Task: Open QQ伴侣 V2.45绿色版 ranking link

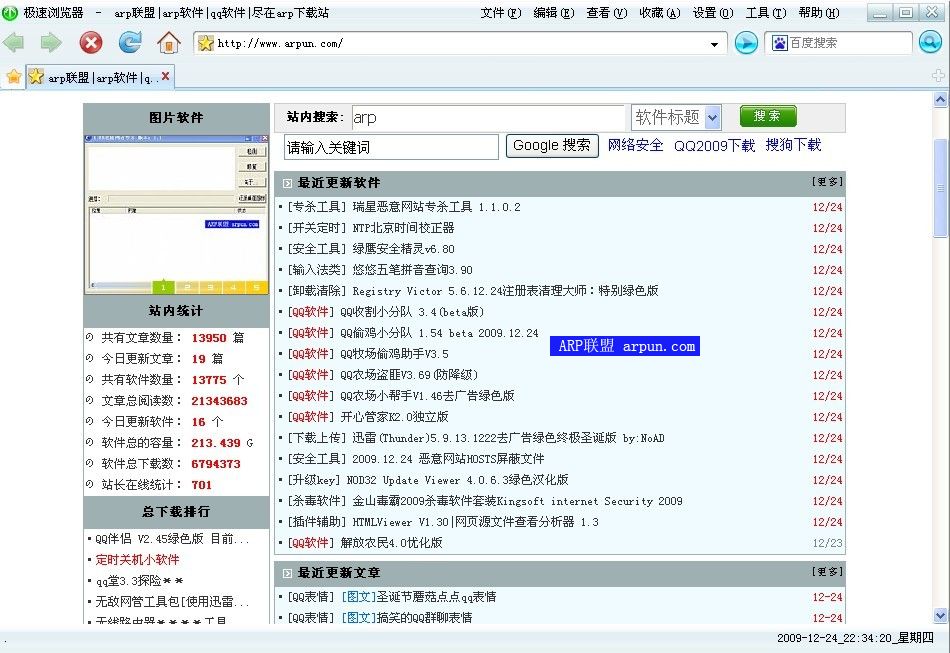Action: (172, 539)
